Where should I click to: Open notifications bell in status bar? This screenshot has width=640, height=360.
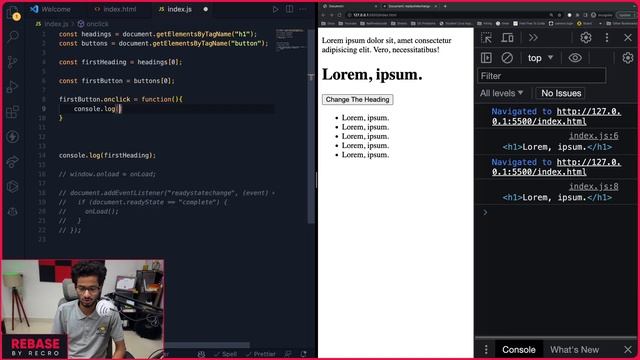pyautogui.click(x=304, y=354)
